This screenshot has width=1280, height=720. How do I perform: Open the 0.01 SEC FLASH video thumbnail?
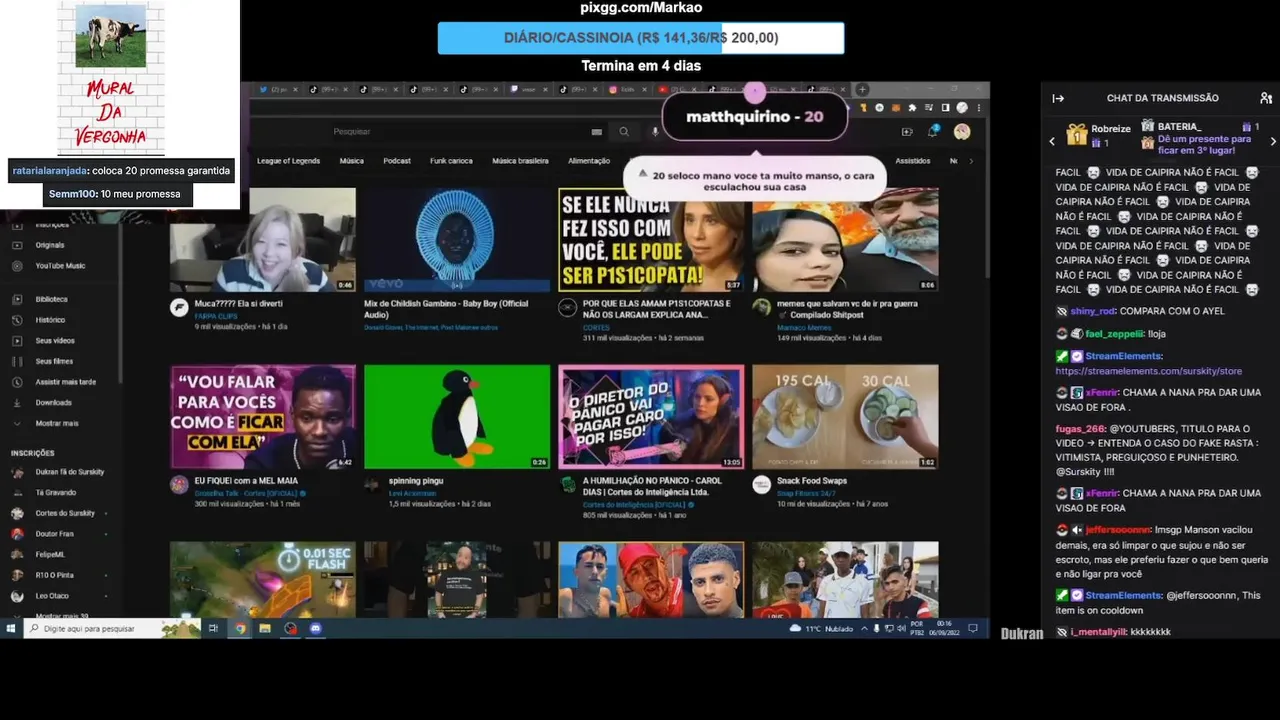262,580
